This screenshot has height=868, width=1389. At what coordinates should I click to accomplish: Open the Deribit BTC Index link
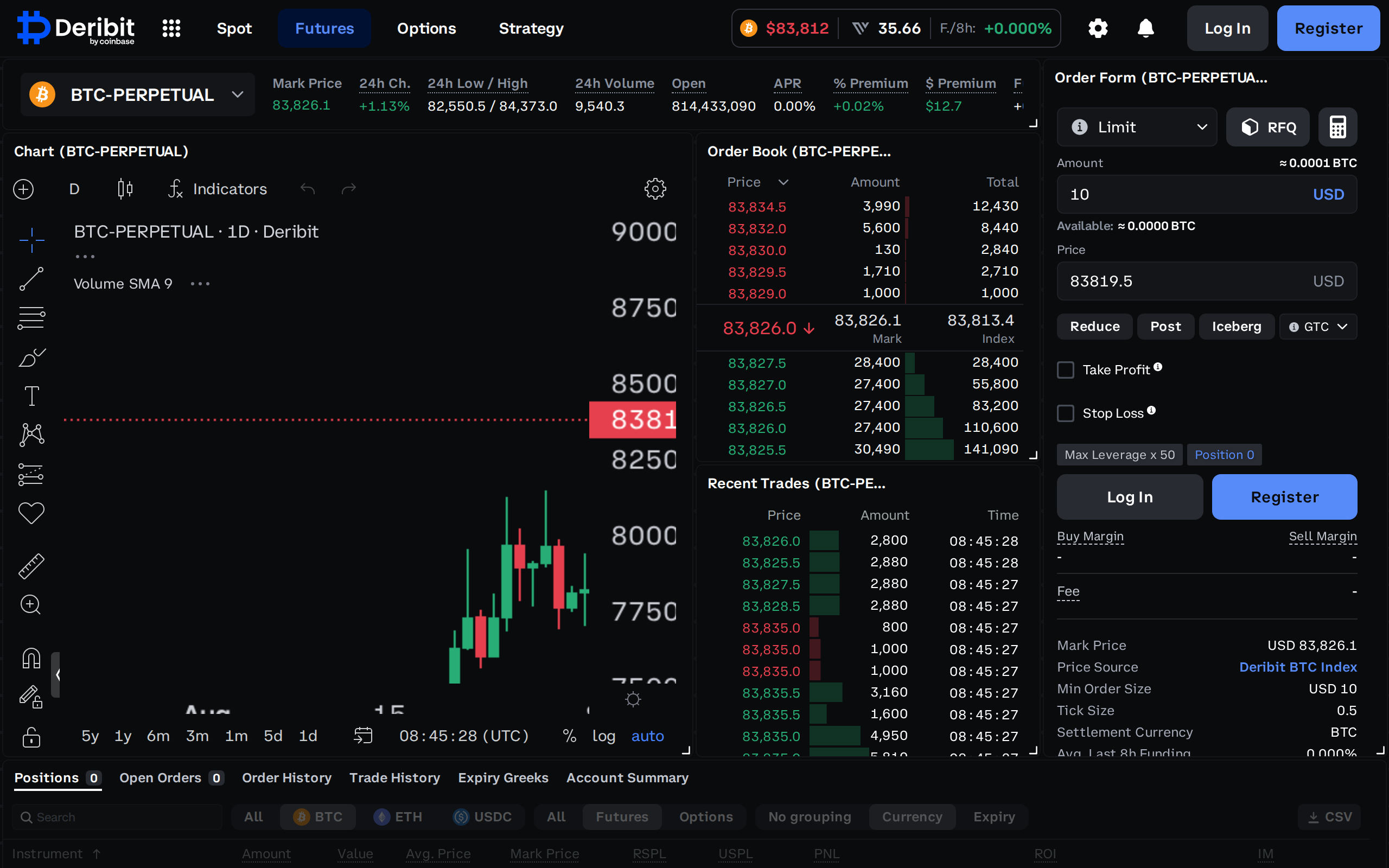point(1298,667)
